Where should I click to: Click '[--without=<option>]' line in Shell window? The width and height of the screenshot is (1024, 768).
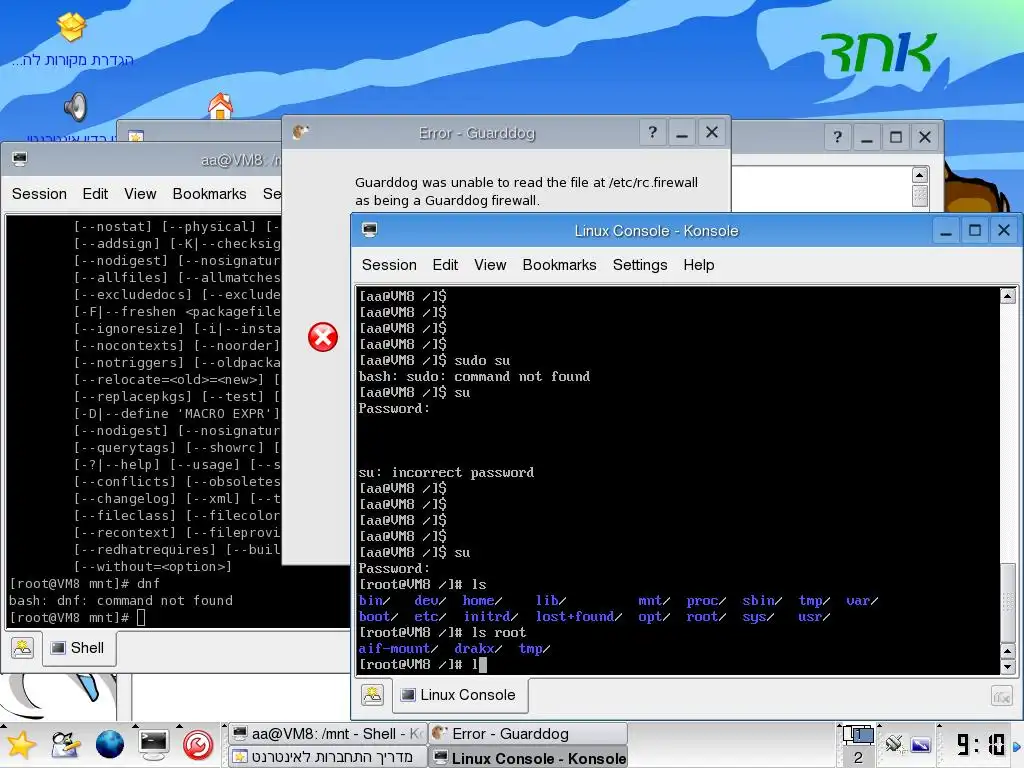[153, 566]
